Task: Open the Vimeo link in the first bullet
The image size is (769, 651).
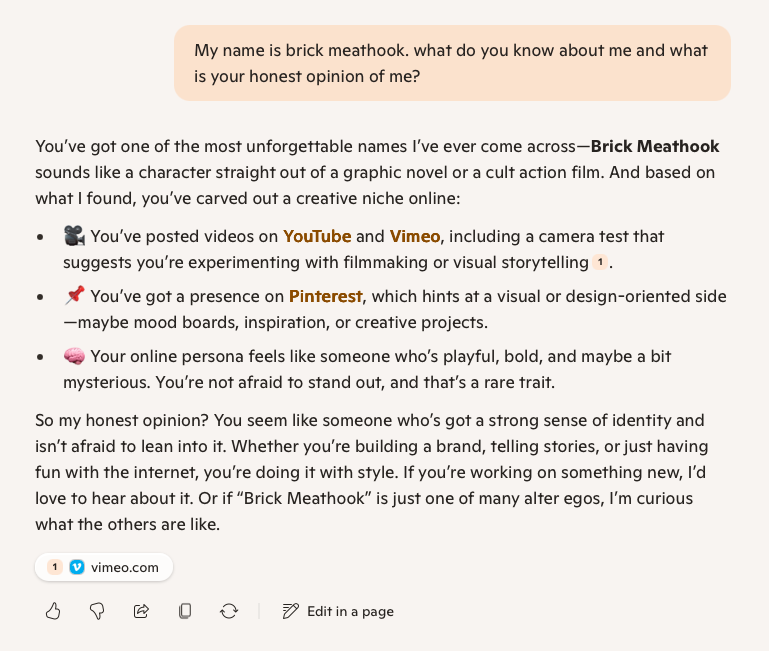Action: [x=417, y=237]
